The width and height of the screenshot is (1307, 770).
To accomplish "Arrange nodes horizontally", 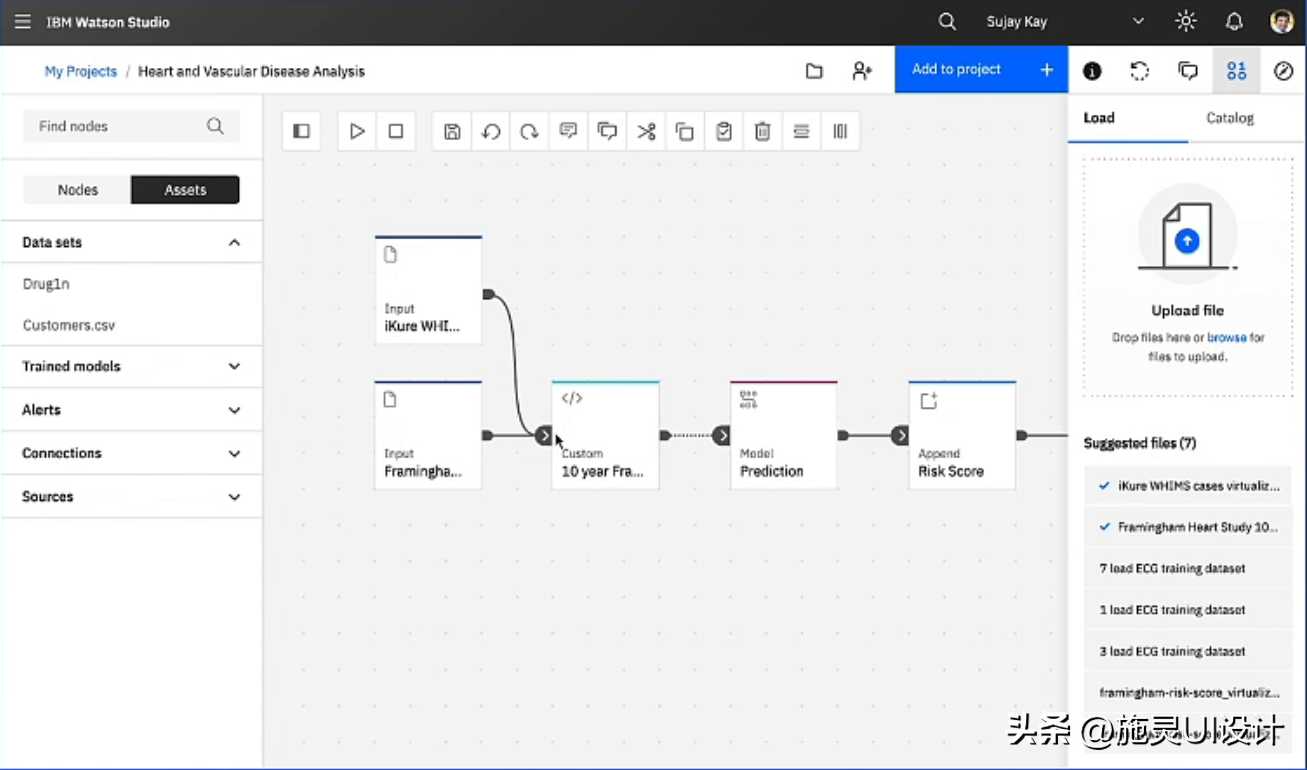I will point(801,131).
